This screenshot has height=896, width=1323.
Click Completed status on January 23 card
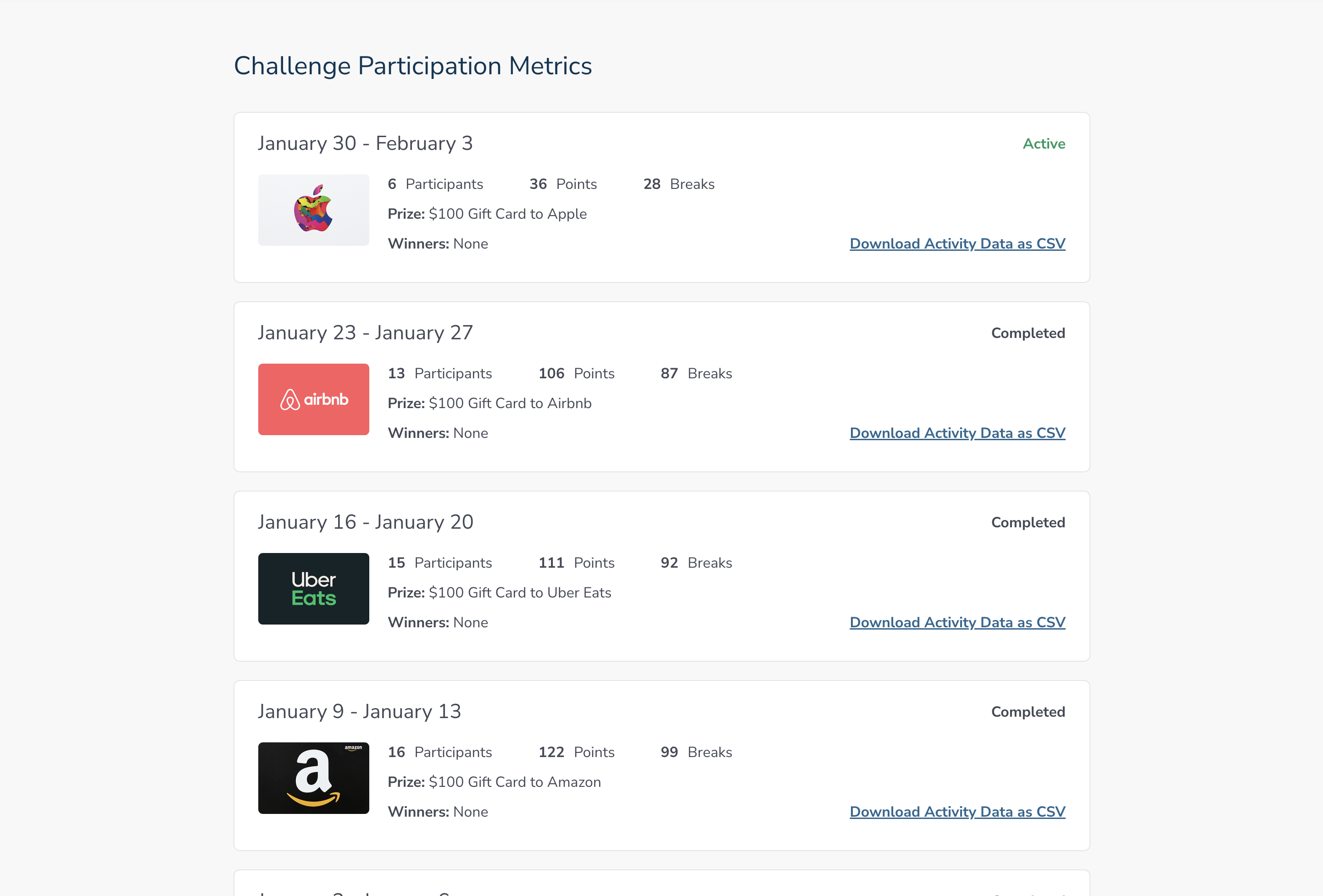tap(1028, 333)
